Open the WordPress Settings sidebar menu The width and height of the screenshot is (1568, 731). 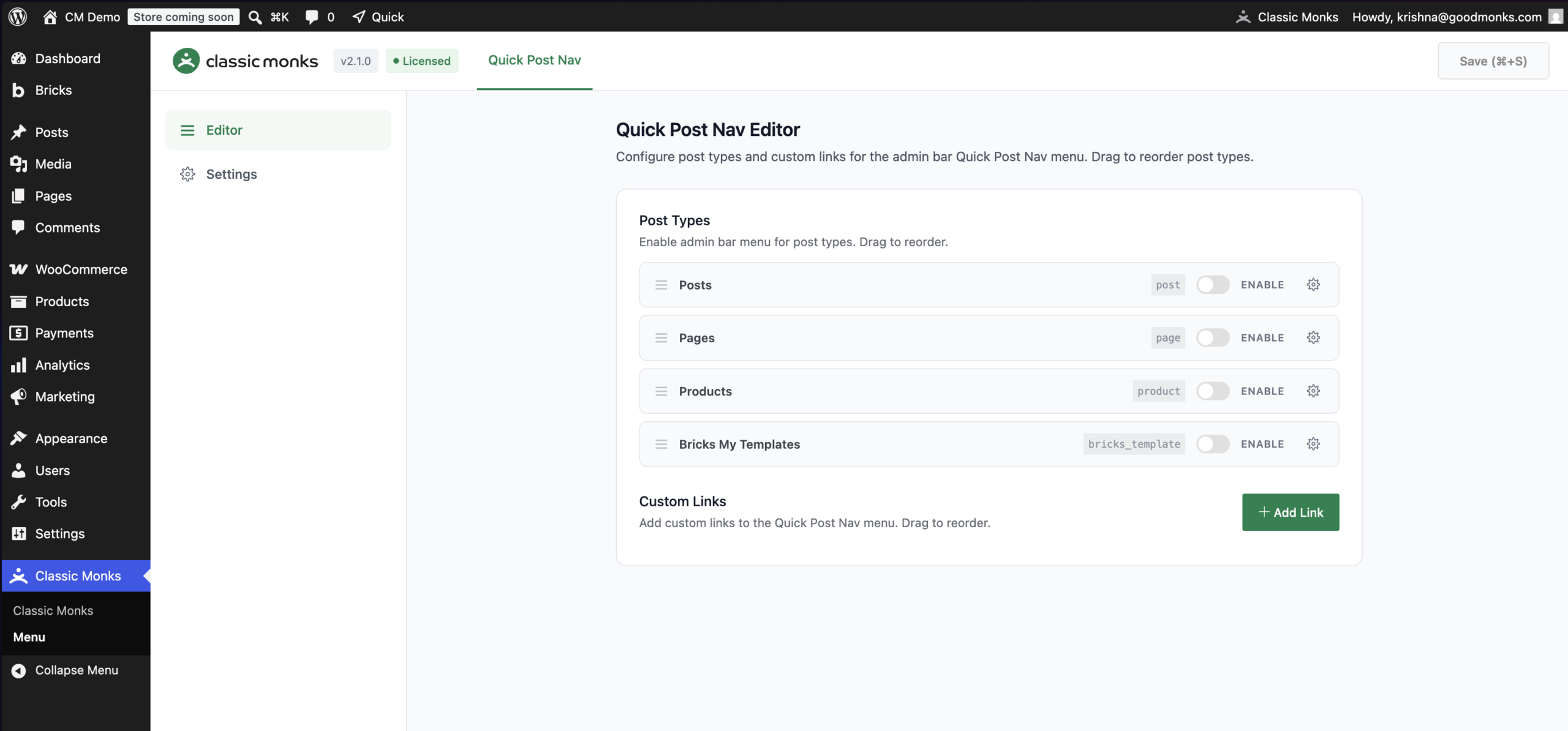pyautogui.click(x=75, y=534)
